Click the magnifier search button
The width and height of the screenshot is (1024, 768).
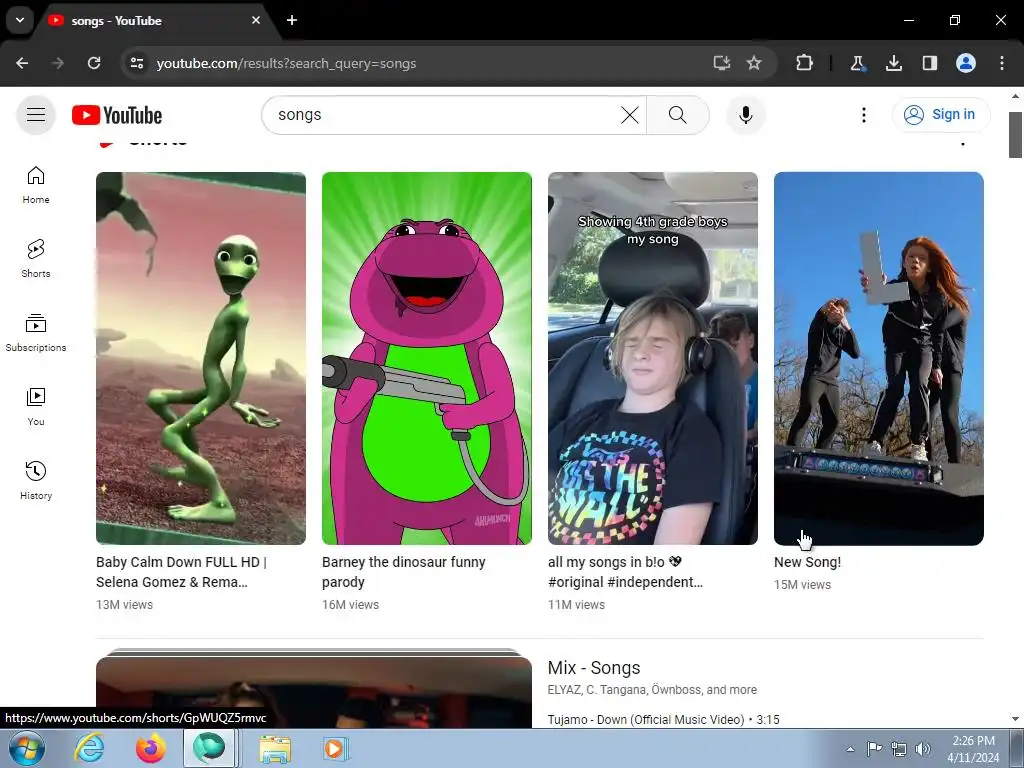(678, 115)
